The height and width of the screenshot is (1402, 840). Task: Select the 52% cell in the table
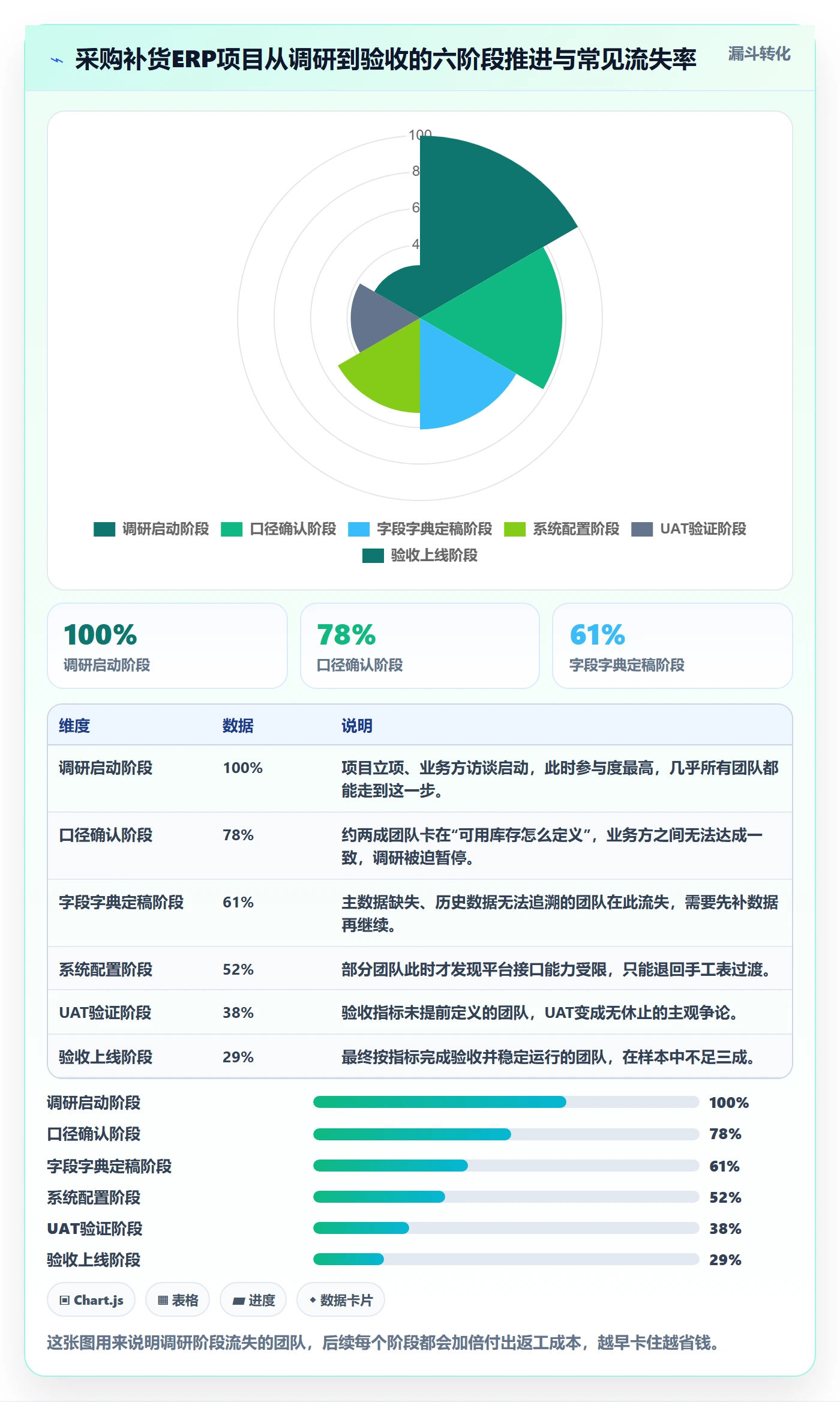click(x=238, y=970)
